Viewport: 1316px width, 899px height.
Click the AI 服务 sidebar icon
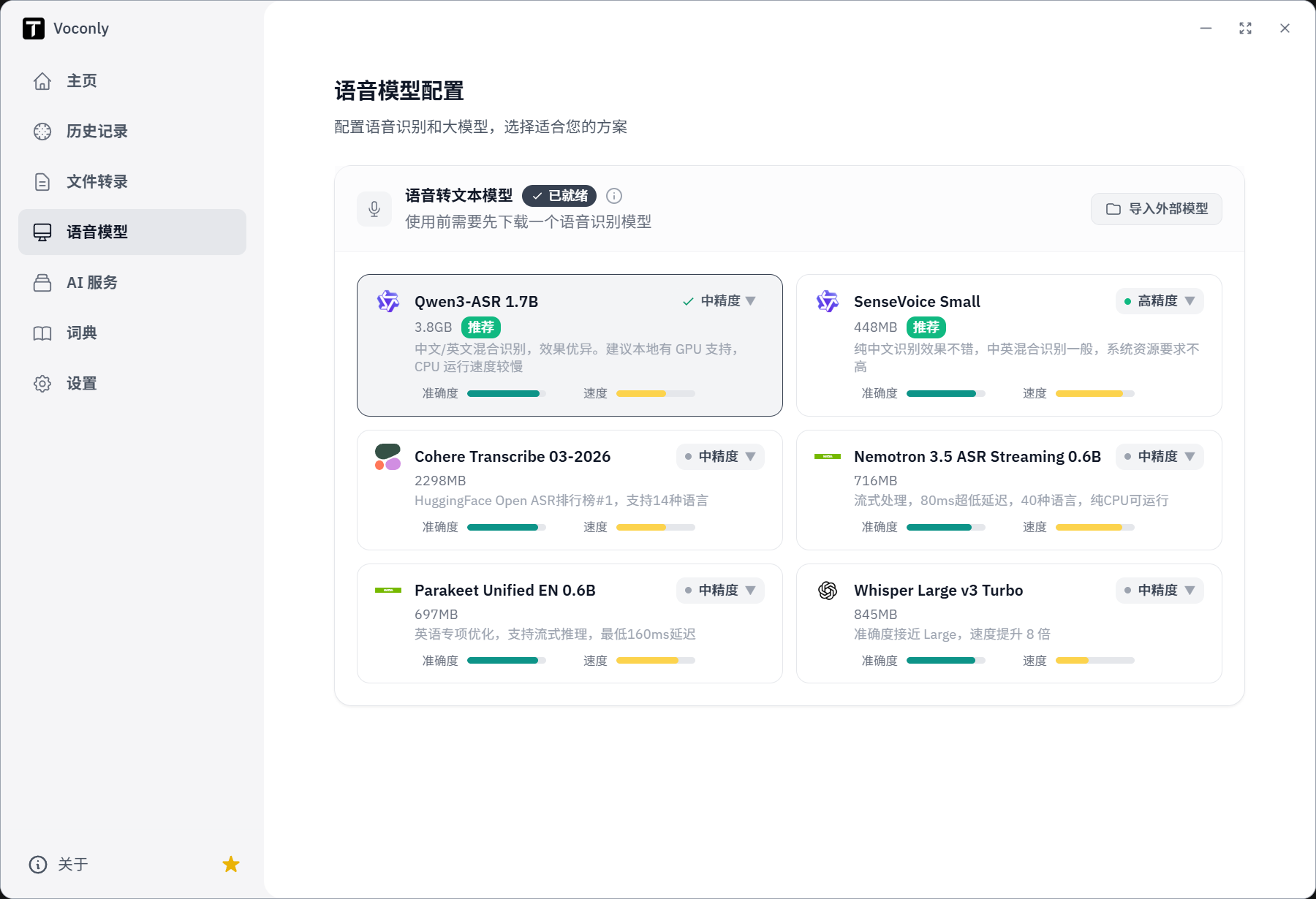[x=42, y=283]
